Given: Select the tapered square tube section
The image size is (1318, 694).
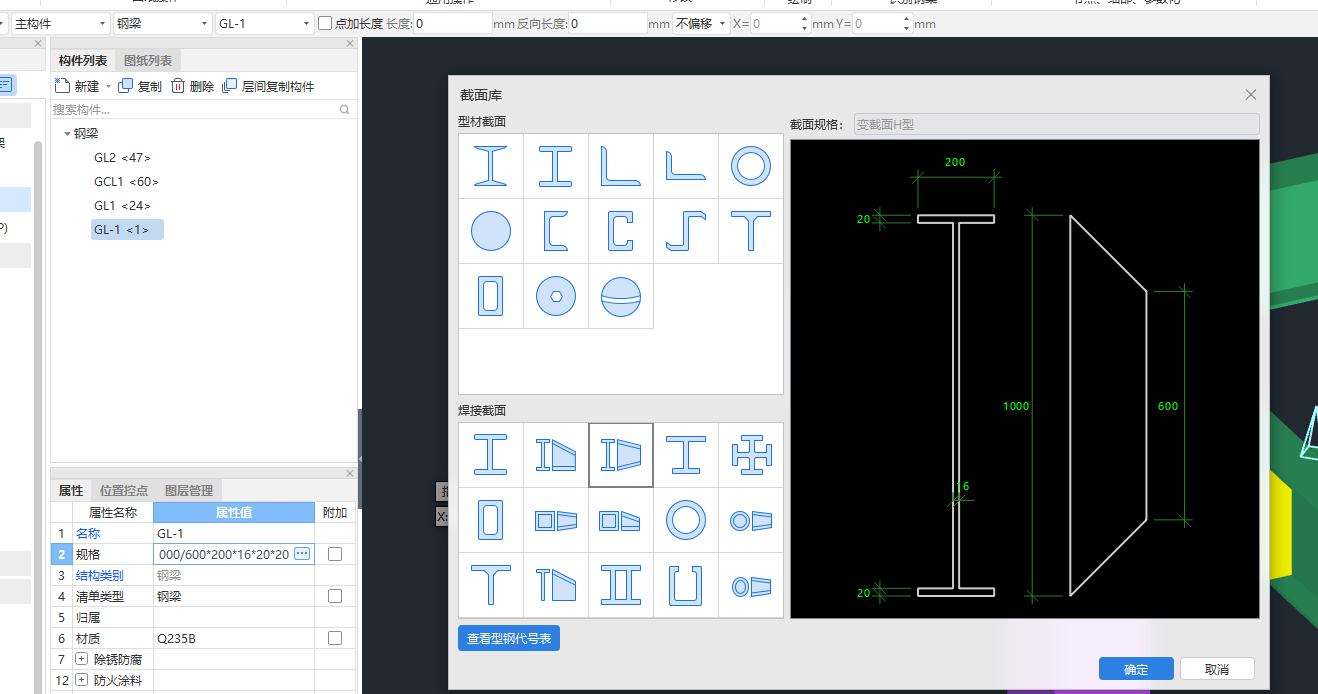Looking at the screenshot, I should point(556,520).
